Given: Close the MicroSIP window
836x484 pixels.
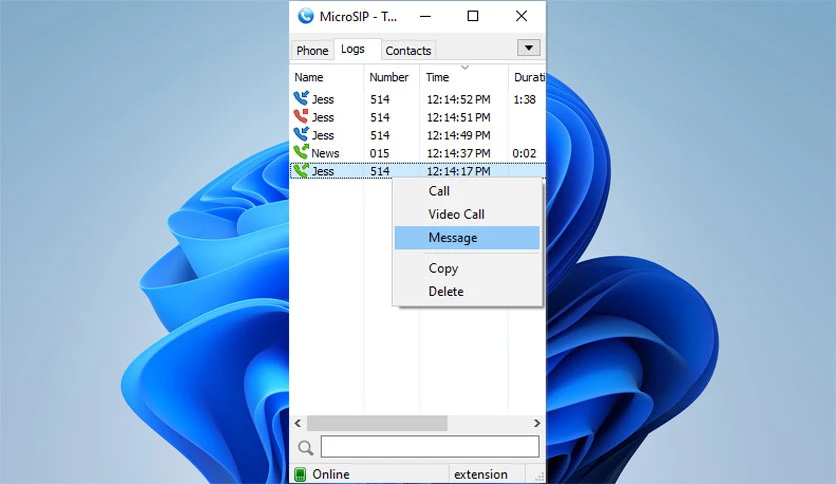Looking at the screenshot, I should (x=521, y=17).
